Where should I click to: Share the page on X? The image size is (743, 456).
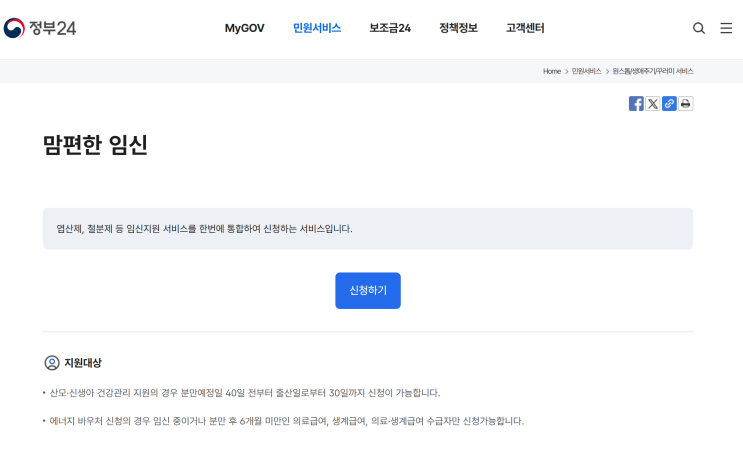pos(652,103)
